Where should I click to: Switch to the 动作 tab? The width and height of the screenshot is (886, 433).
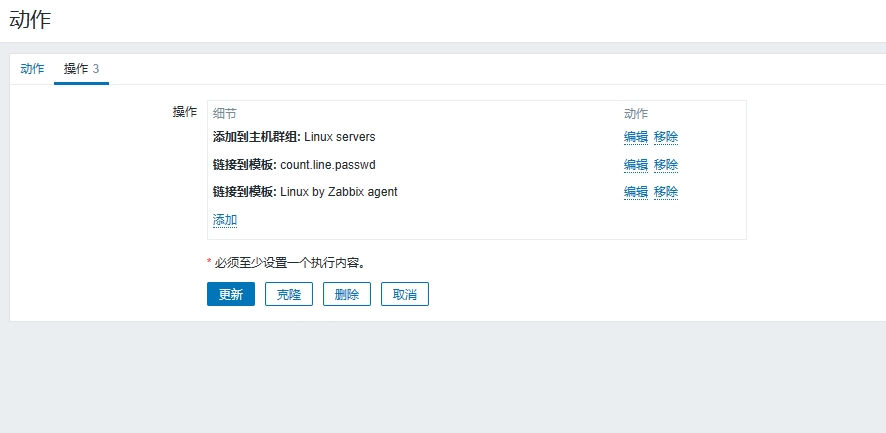tap(32, 69)
